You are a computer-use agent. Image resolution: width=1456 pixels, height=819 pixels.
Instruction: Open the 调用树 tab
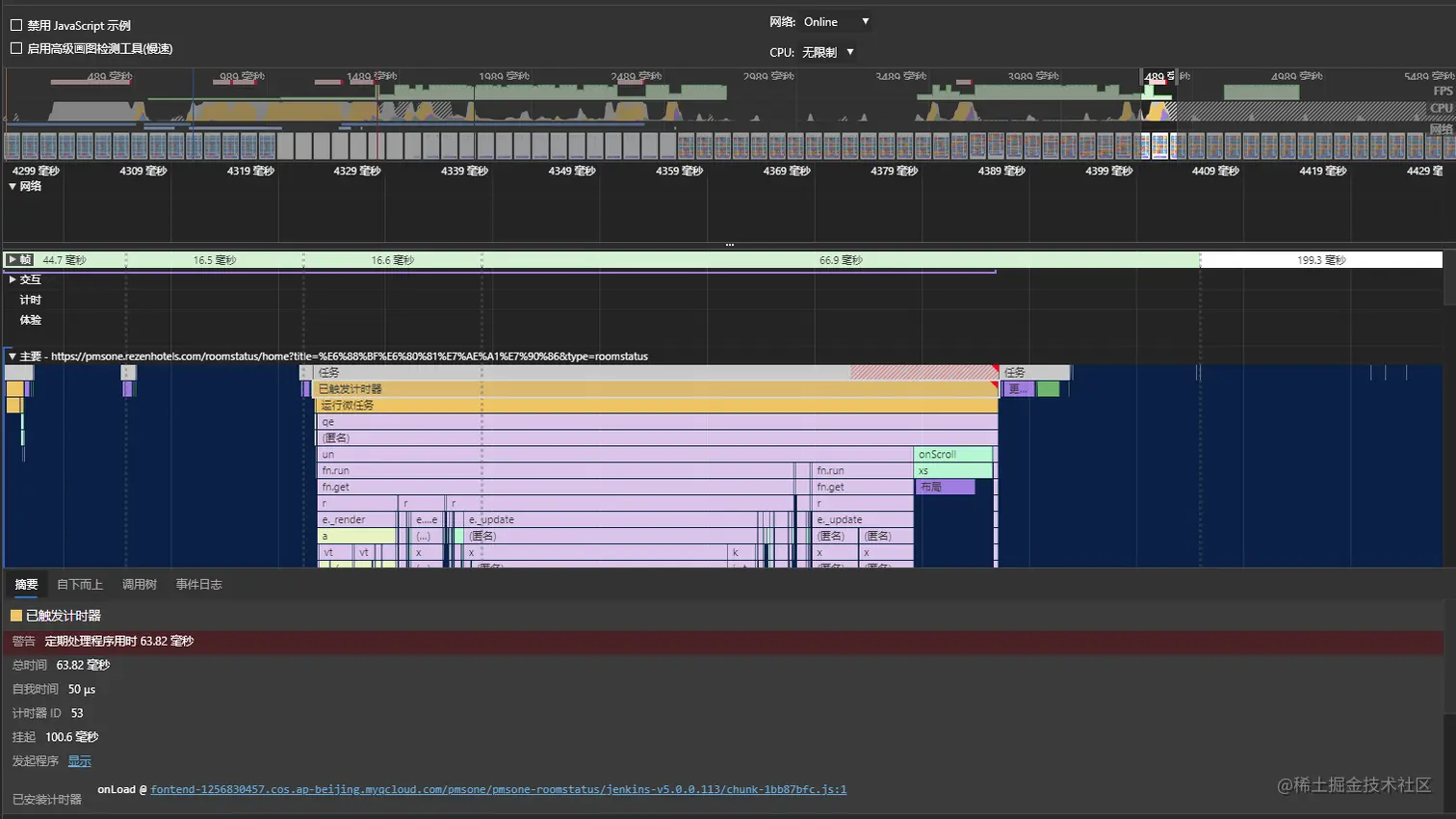tap(139, 584)
